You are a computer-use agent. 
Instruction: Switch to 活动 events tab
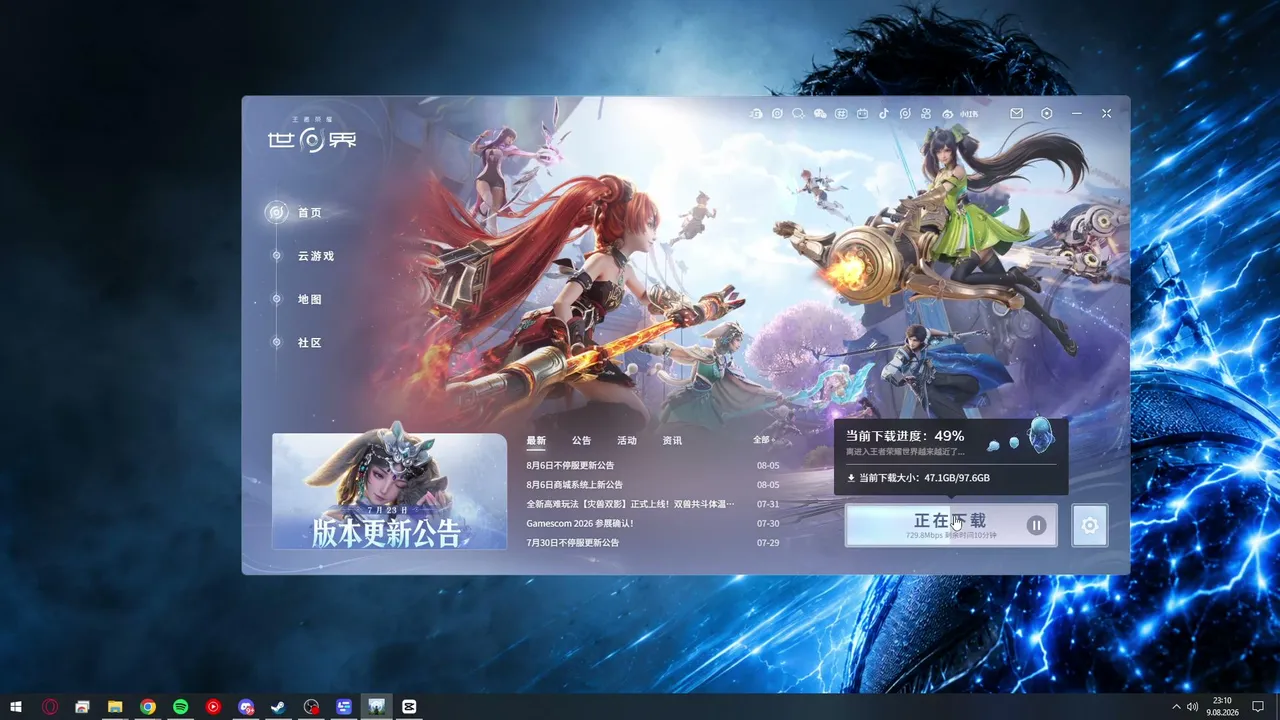pyautogui.click(x=627, y=441)
